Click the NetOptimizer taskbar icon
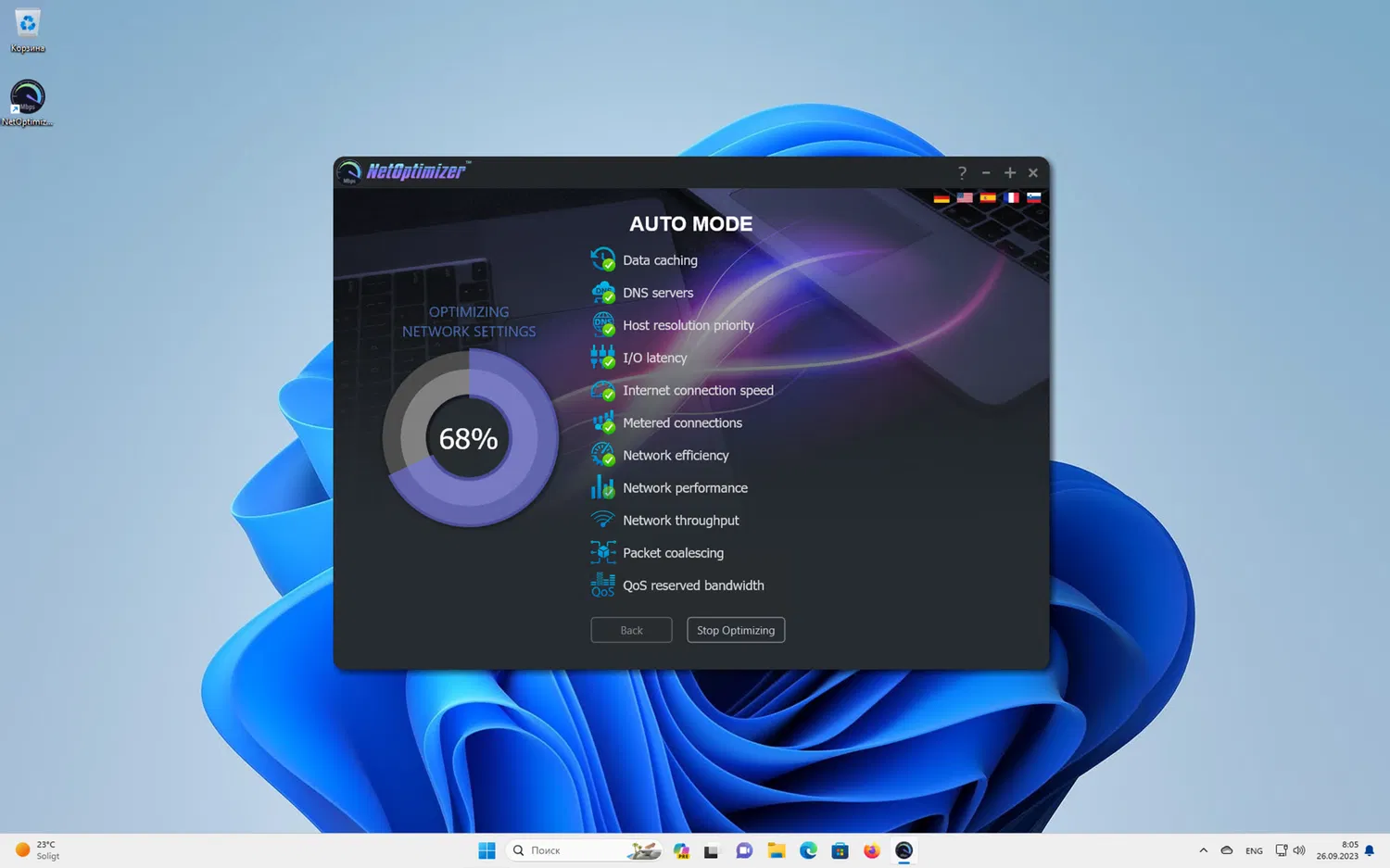Image resolution: width=1390 pixels, height=868 pixels. pyautogui.click(x=903, y=850)
